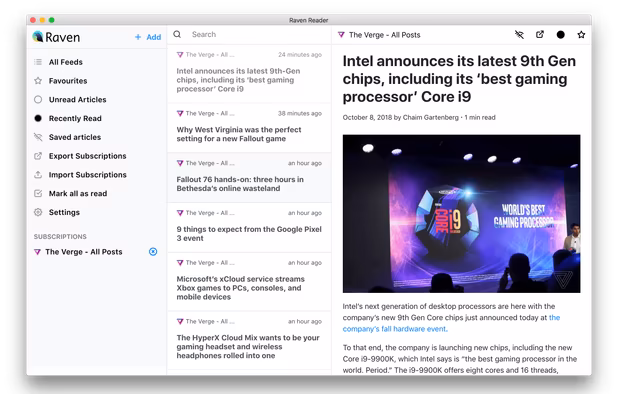Click Import Subscriptions
The width and height of the screenshot is (618, 394).
click(87, 175)
